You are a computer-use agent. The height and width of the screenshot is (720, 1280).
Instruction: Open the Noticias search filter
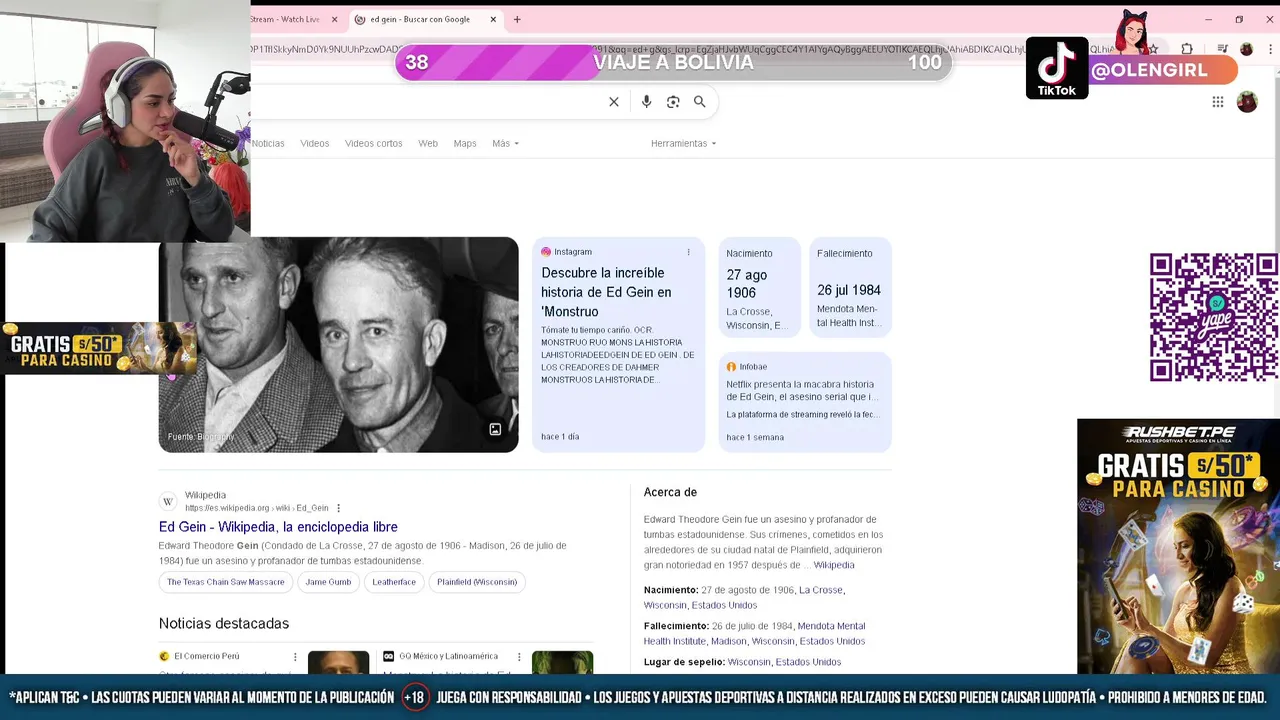coord(268,144)
